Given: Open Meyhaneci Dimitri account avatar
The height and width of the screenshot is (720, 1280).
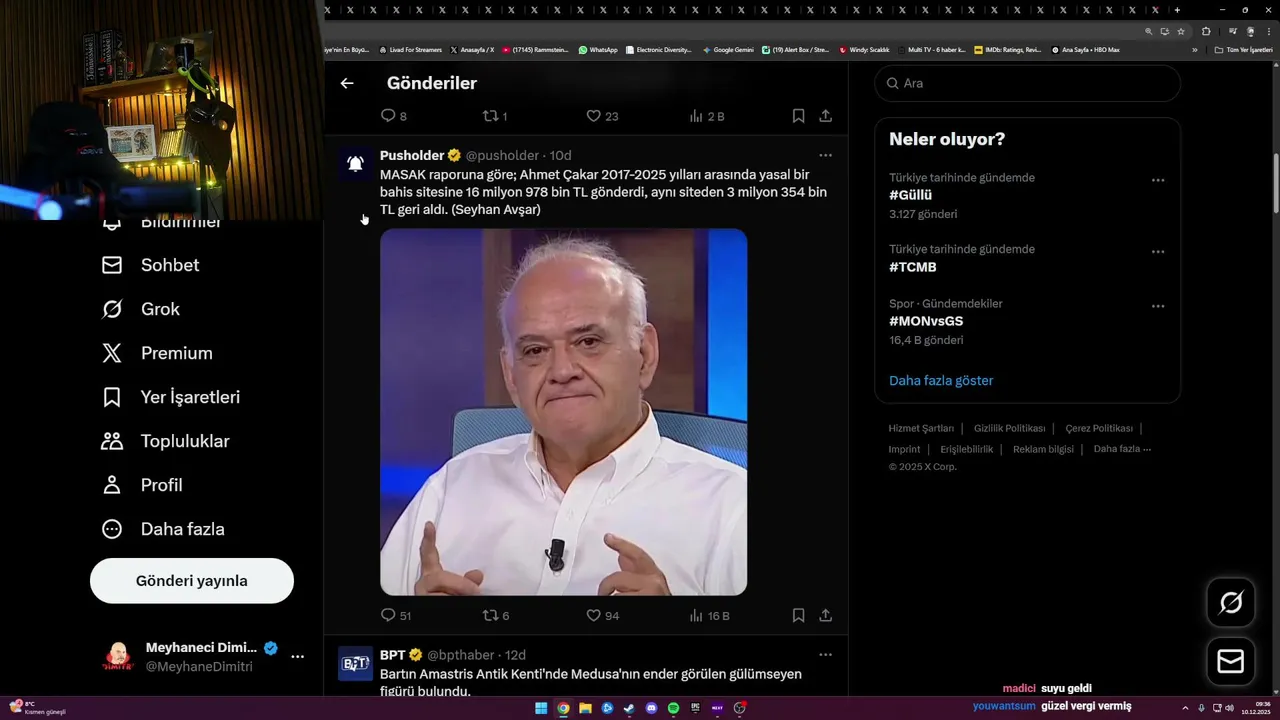Looking at the screenshot, I should click(x=118, y=657).
